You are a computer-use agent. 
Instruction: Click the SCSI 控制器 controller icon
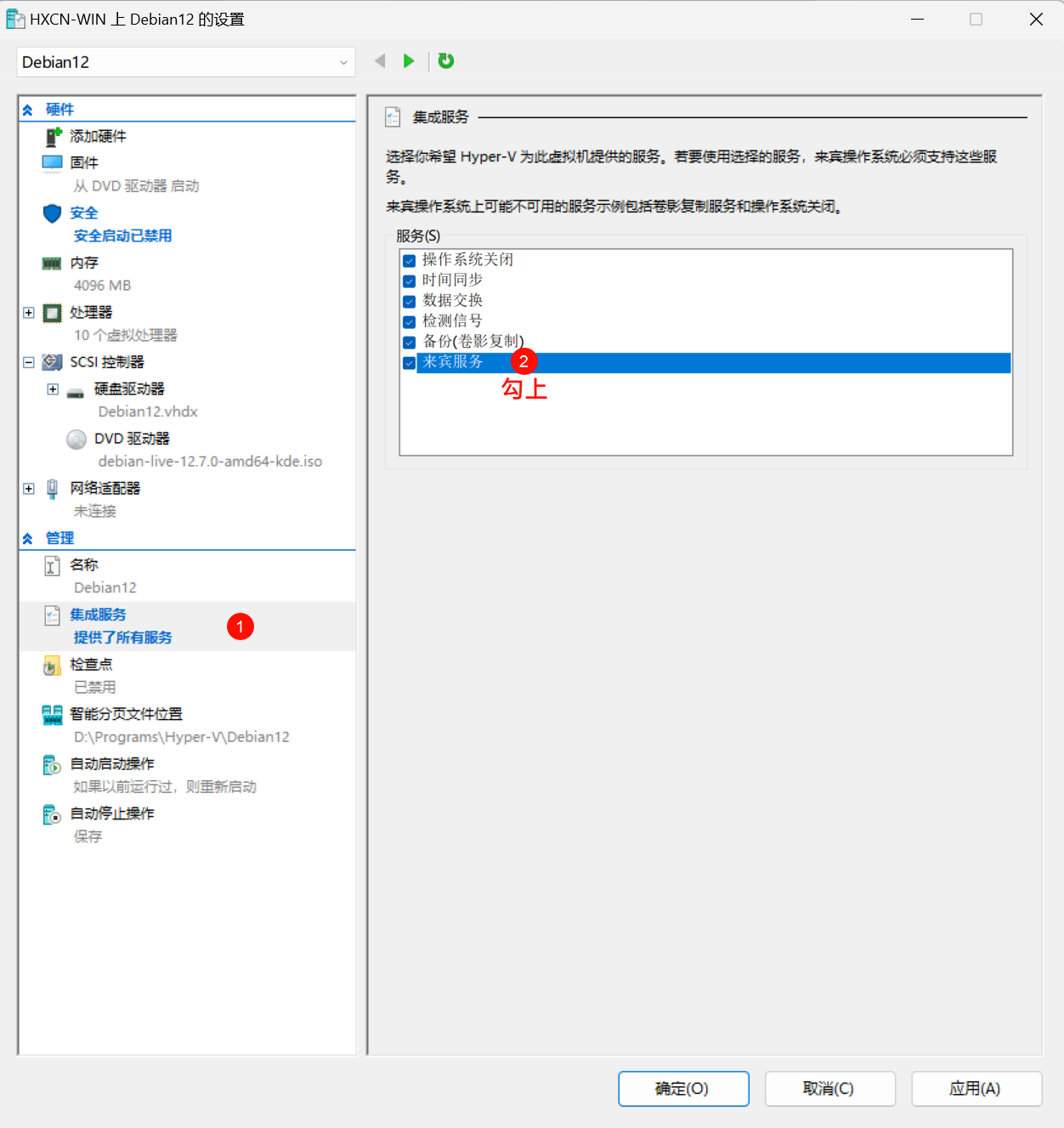coord(53,362)
